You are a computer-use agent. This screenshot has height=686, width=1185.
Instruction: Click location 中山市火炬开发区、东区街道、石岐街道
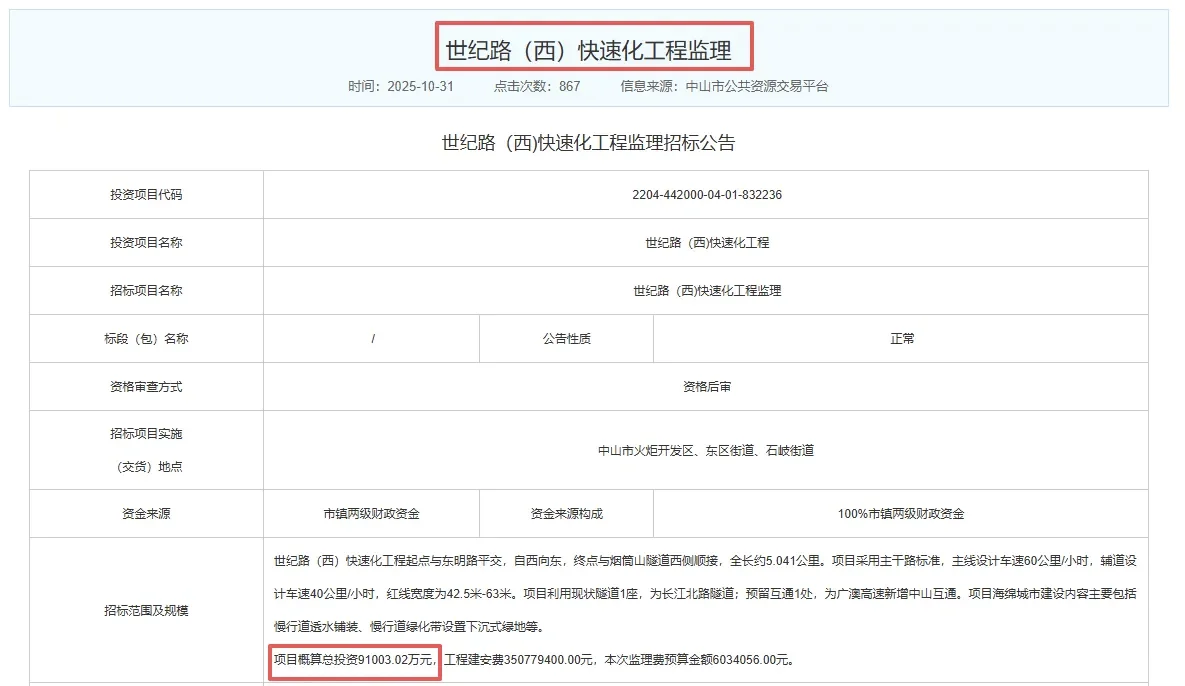click(706, 450)
